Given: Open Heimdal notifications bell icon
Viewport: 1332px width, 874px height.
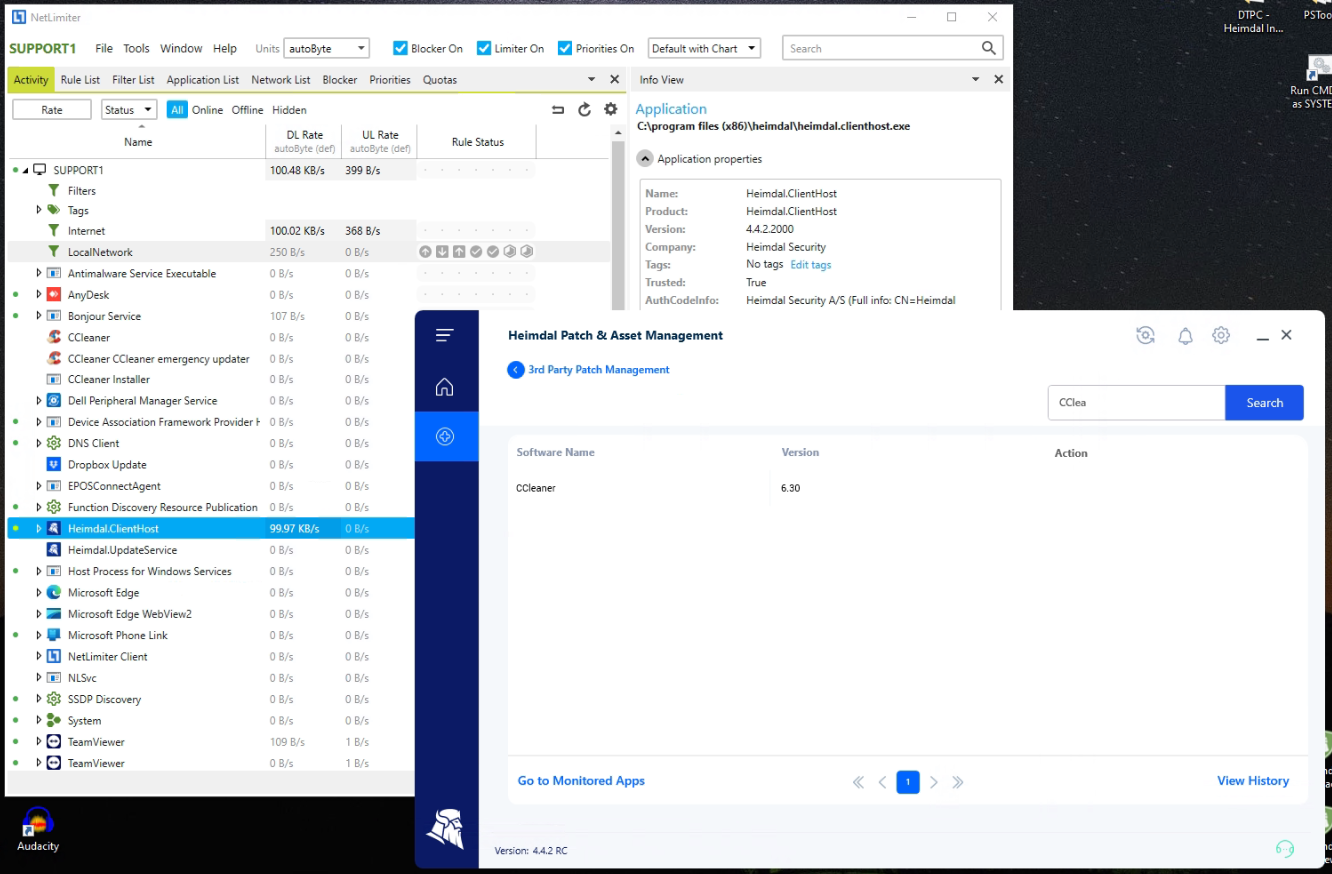Looking at the screenshot, I should (x=1185, y=336).
